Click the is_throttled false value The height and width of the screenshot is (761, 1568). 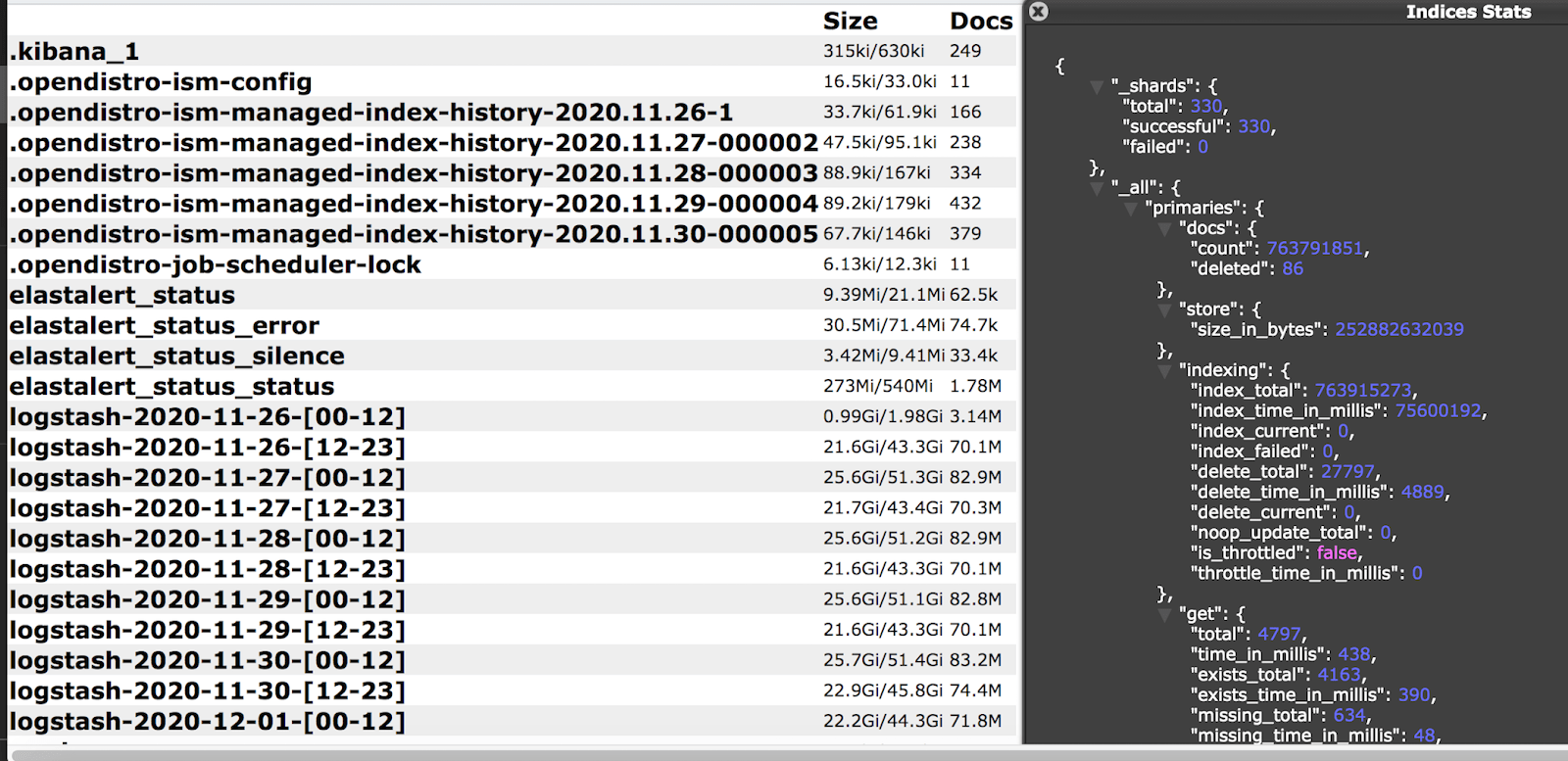(x=1338, y=553)
